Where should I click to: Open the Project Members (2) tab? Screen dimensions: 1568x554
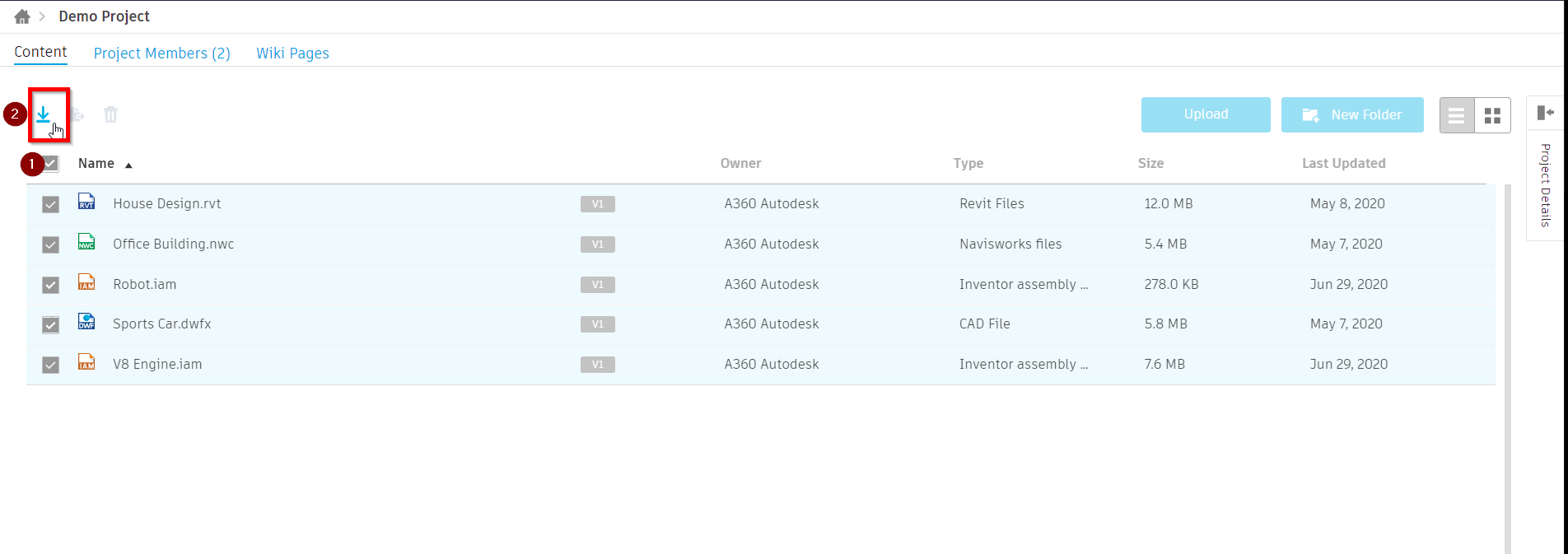click(161, 54)
